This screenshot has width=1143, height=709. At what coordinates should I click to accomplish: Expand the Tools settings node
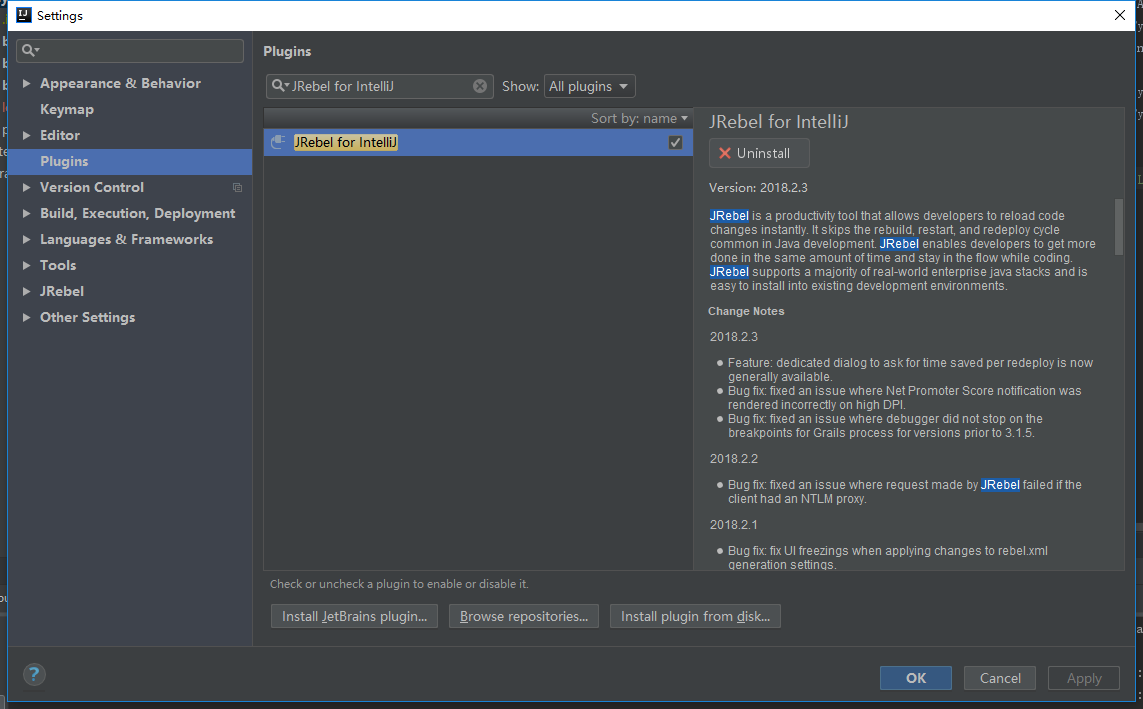coord(26,265)
